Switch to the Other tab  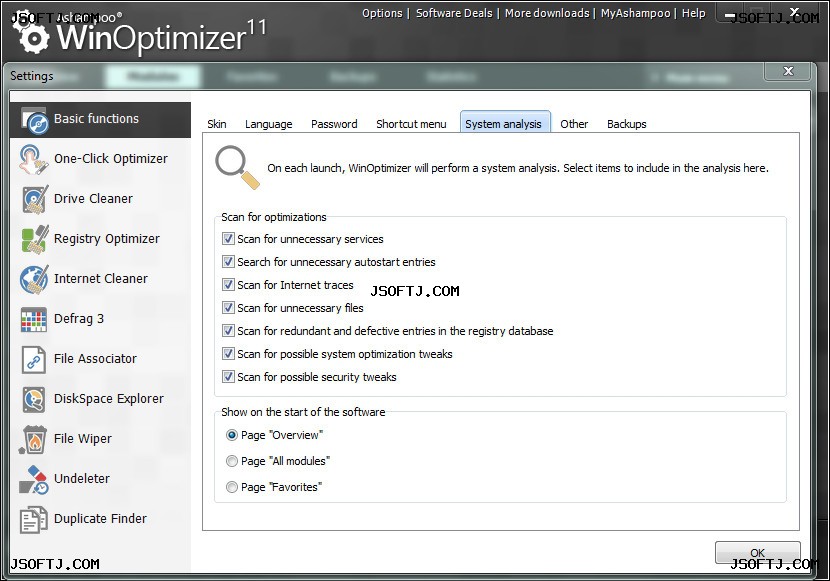(574, 124)
